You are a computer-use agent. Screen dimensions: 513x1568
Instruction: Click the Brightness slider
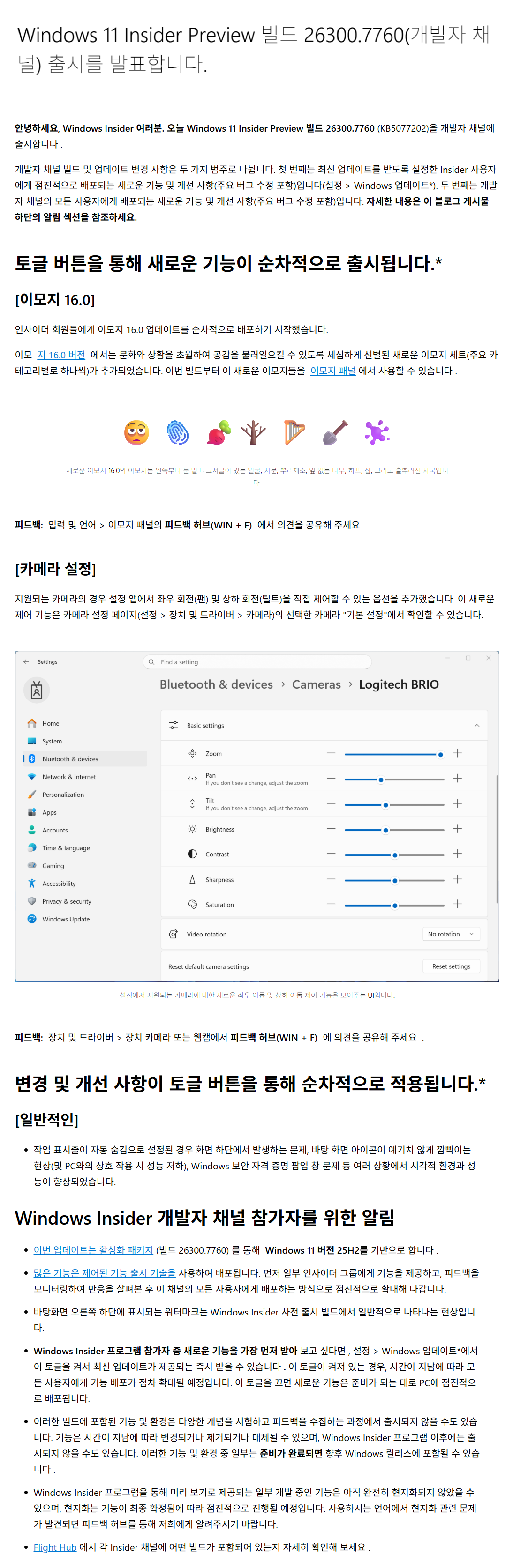(394, 830)
